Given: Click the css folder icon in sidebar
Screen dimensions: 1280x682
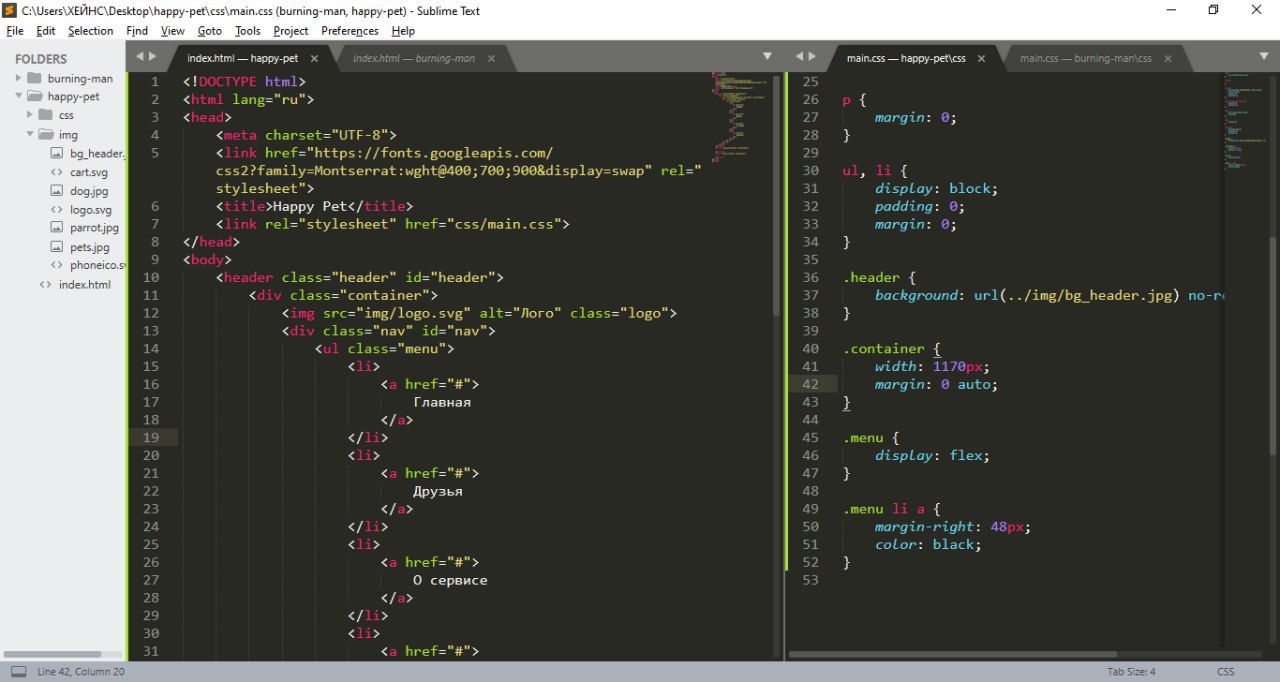Looking at the screenshot, I should 46,115.
